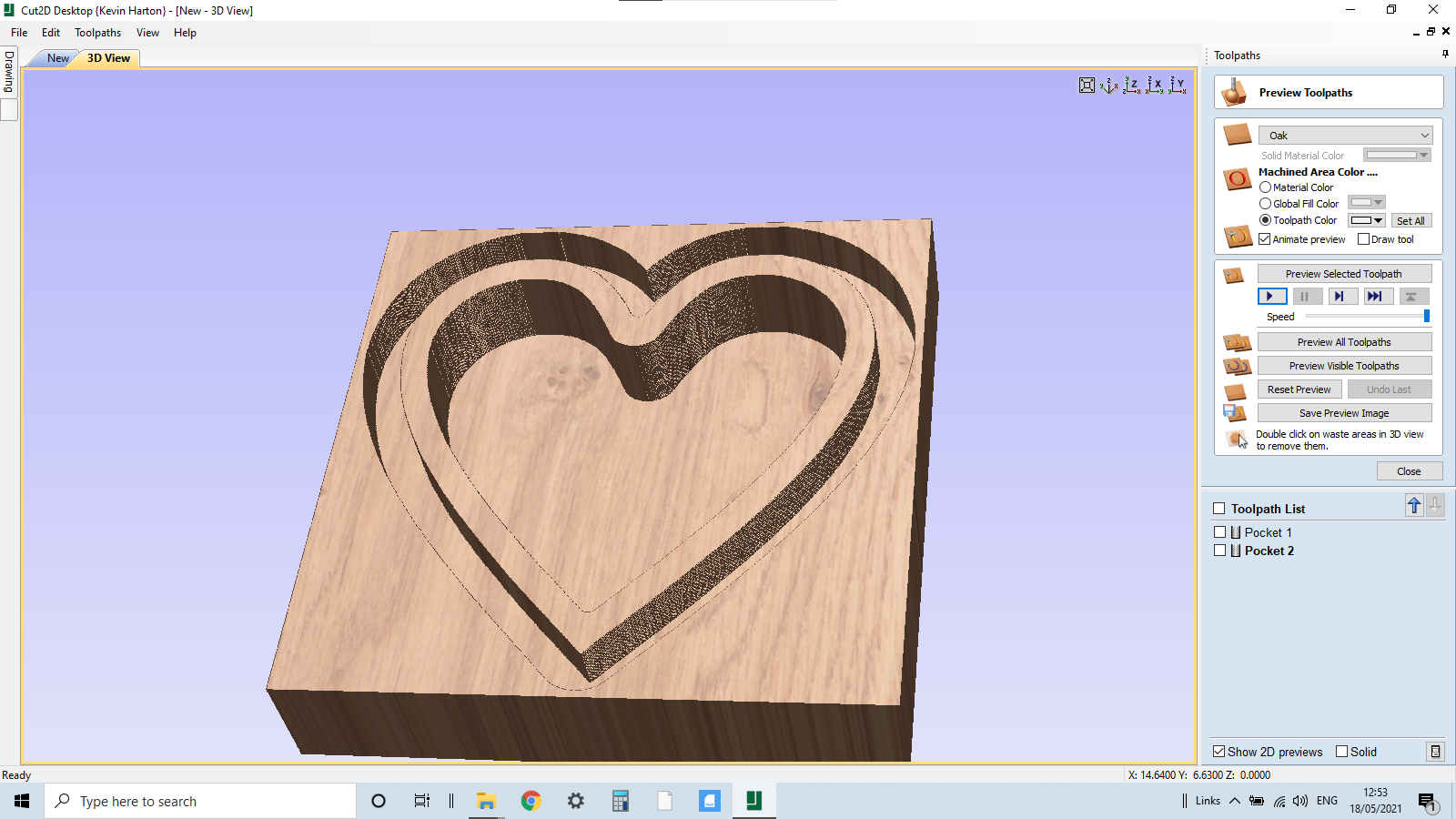The image size is (1456, 819).
Task: Enable the Solid checkbox
Action: pos(1341,752)
